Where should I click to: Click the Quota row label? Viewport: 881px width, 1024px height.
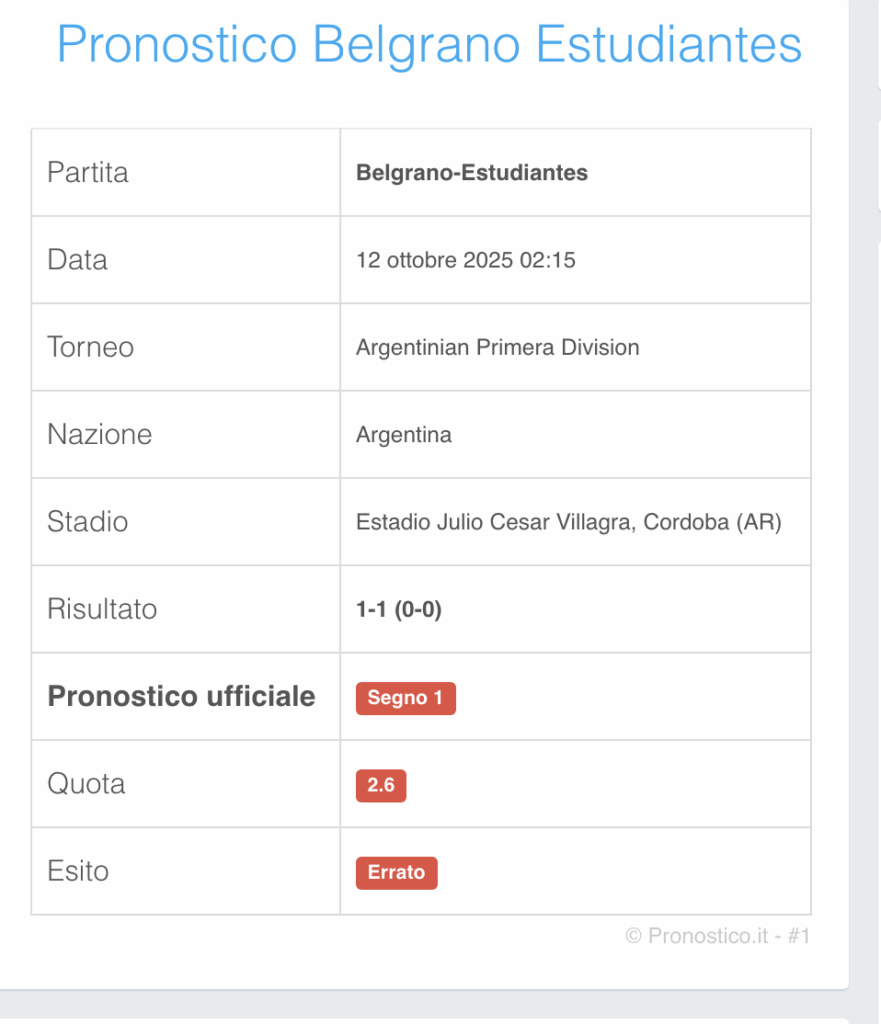tap(86, 784)
